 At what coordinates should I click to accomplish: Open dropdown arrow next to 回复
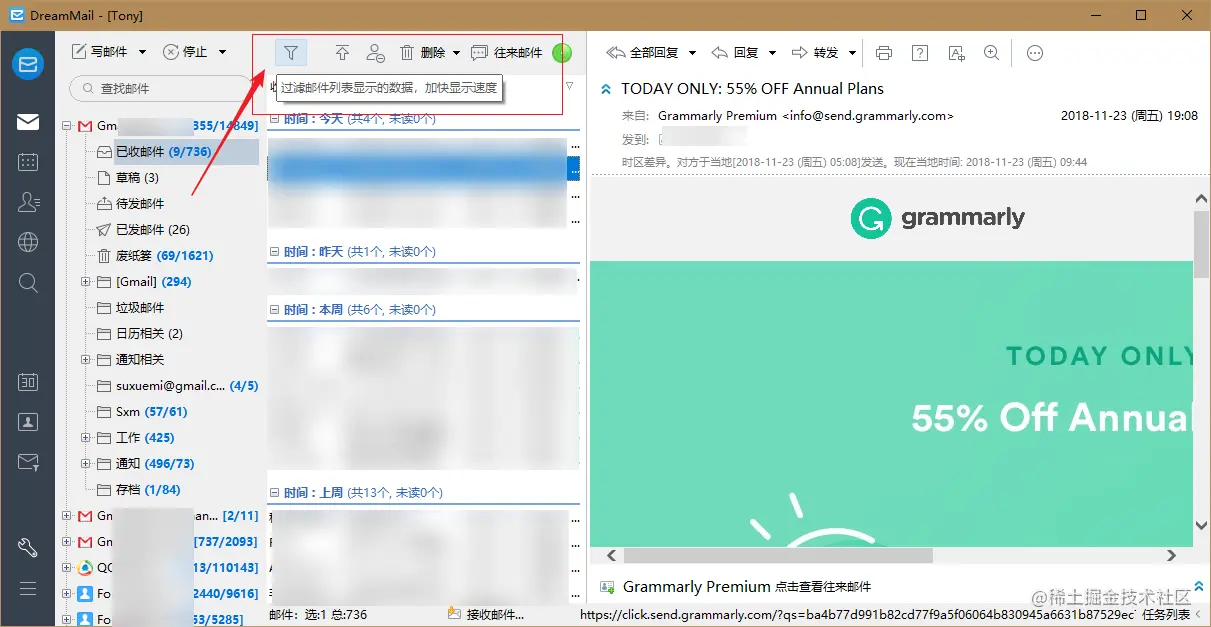[771, 53]
